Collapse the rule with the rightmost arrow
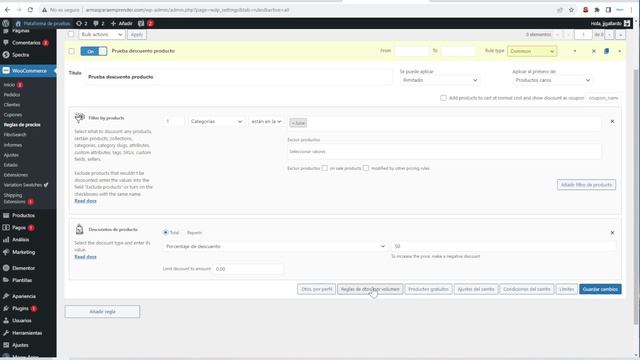 [620, 51]
